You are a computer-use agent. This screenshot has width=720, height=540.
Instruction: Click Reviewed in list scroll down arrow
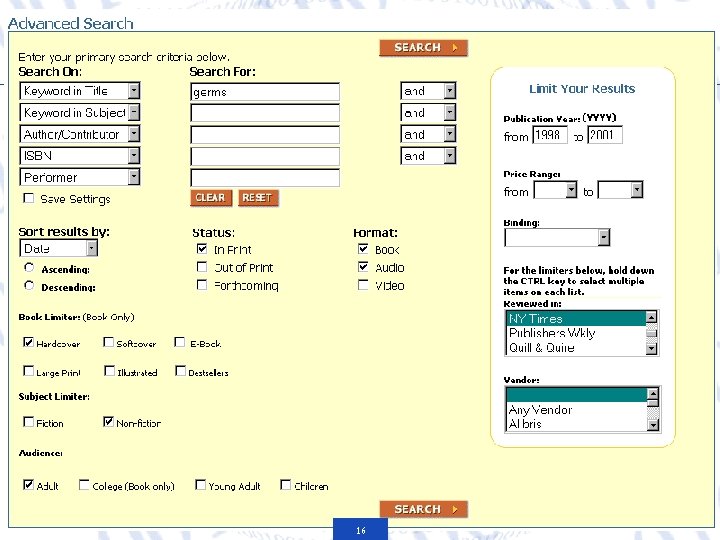651,349
